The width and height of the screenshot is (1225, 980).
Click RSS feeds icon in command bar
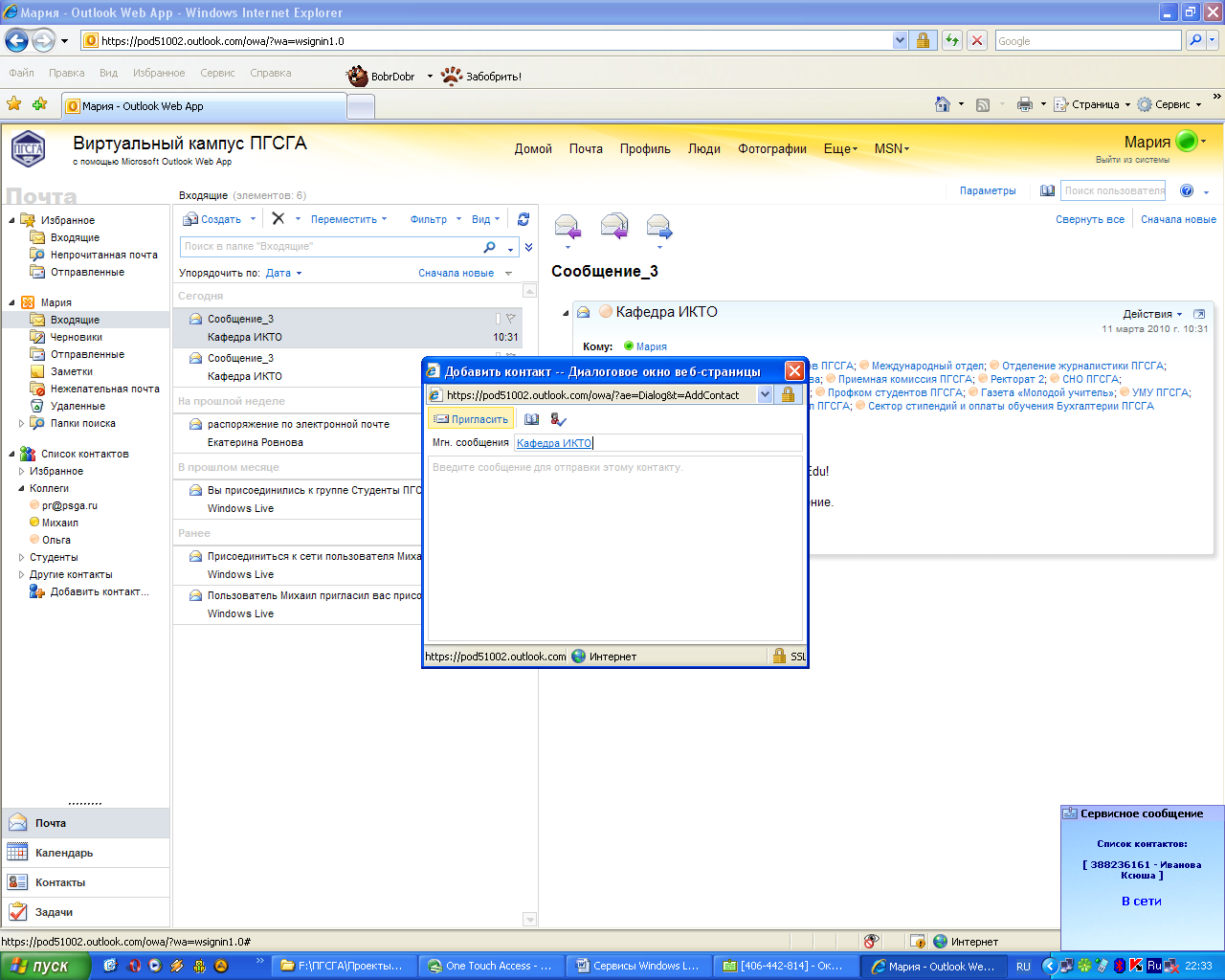[983, 104]
